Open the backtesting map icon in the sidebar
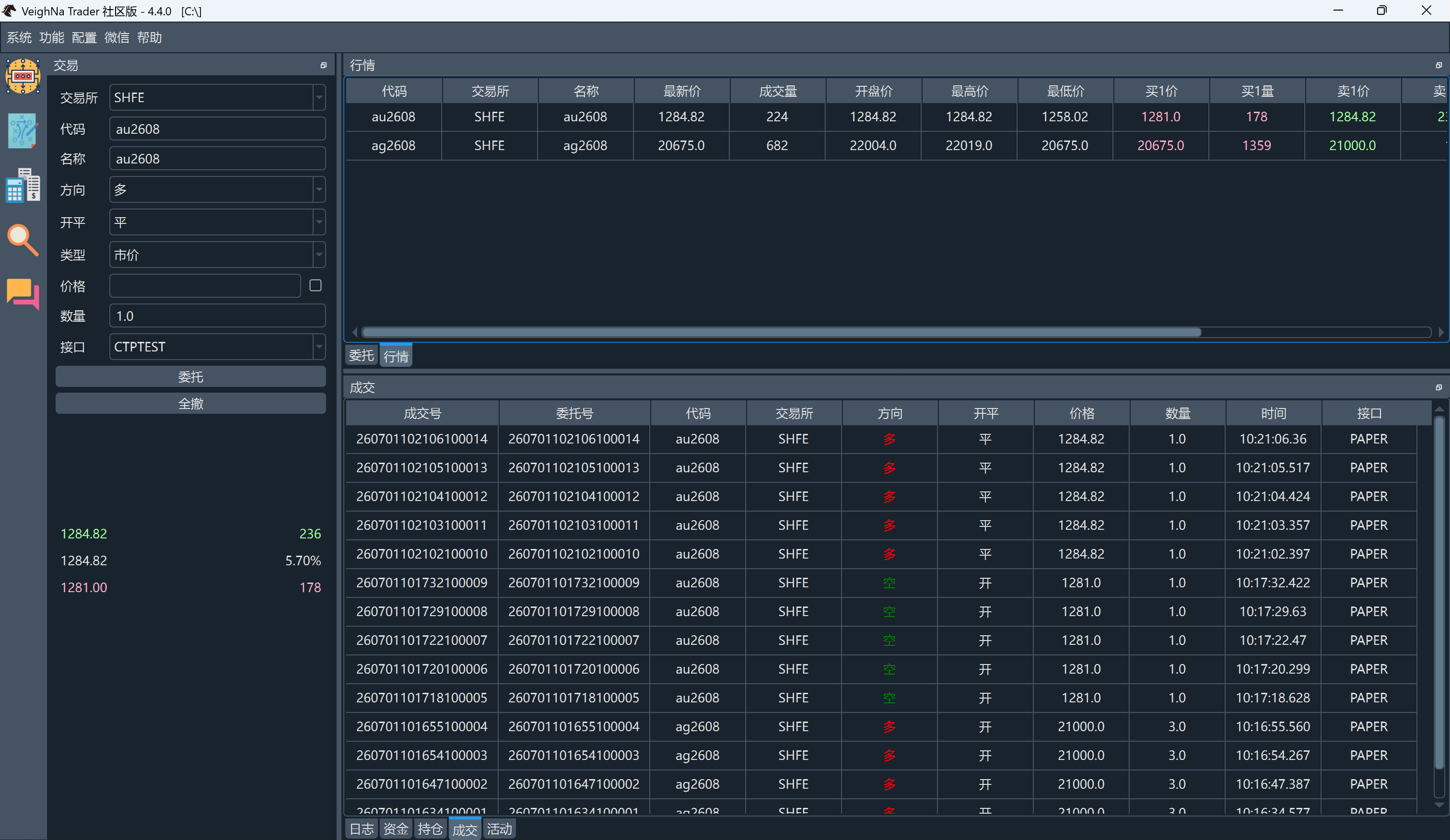 coord(23,130)
